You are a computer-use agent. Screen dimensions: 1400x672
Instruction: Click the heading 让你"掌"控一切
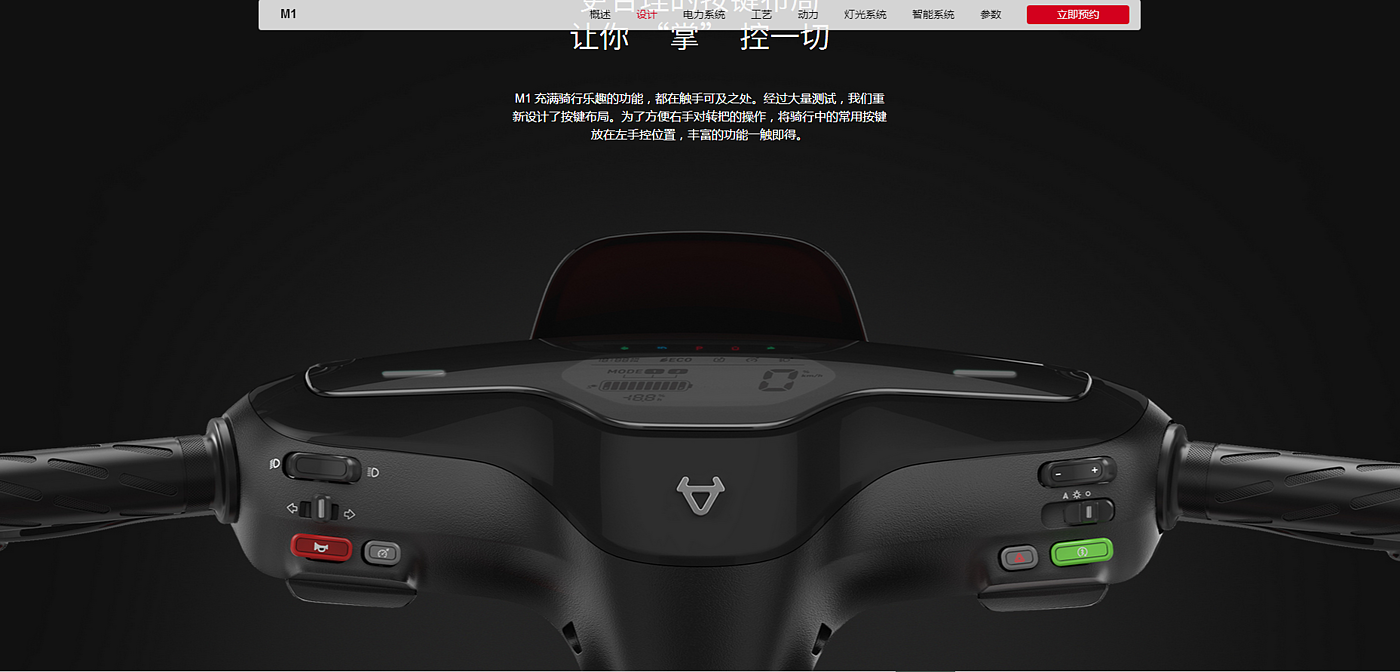click(x=700, y=38)
